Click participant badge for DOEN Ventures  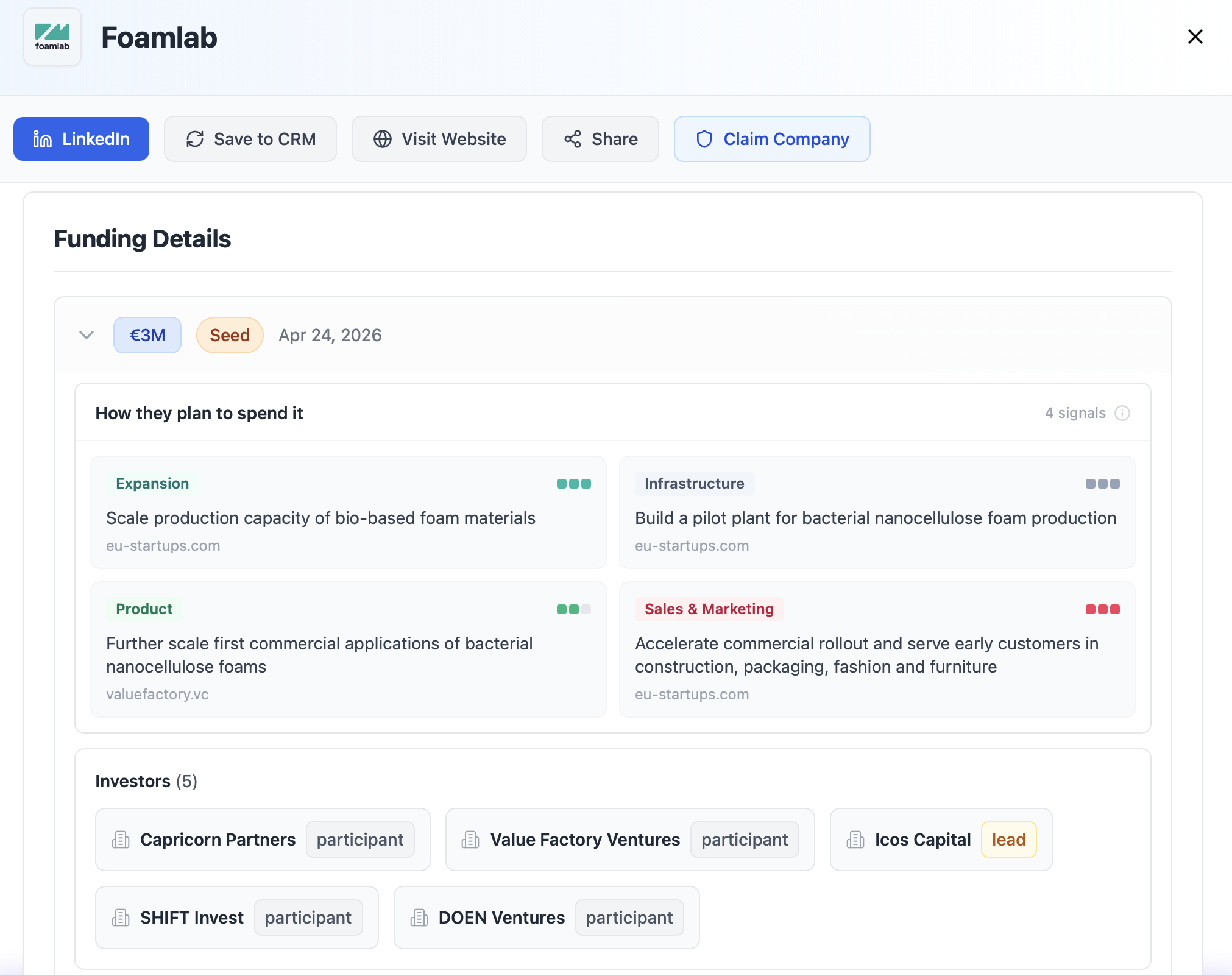click(629, 918)
